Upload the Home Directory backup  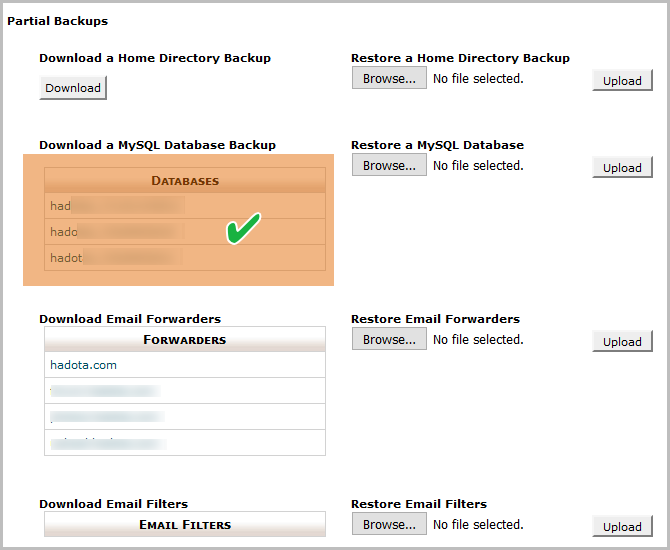[x=622, y=81]
